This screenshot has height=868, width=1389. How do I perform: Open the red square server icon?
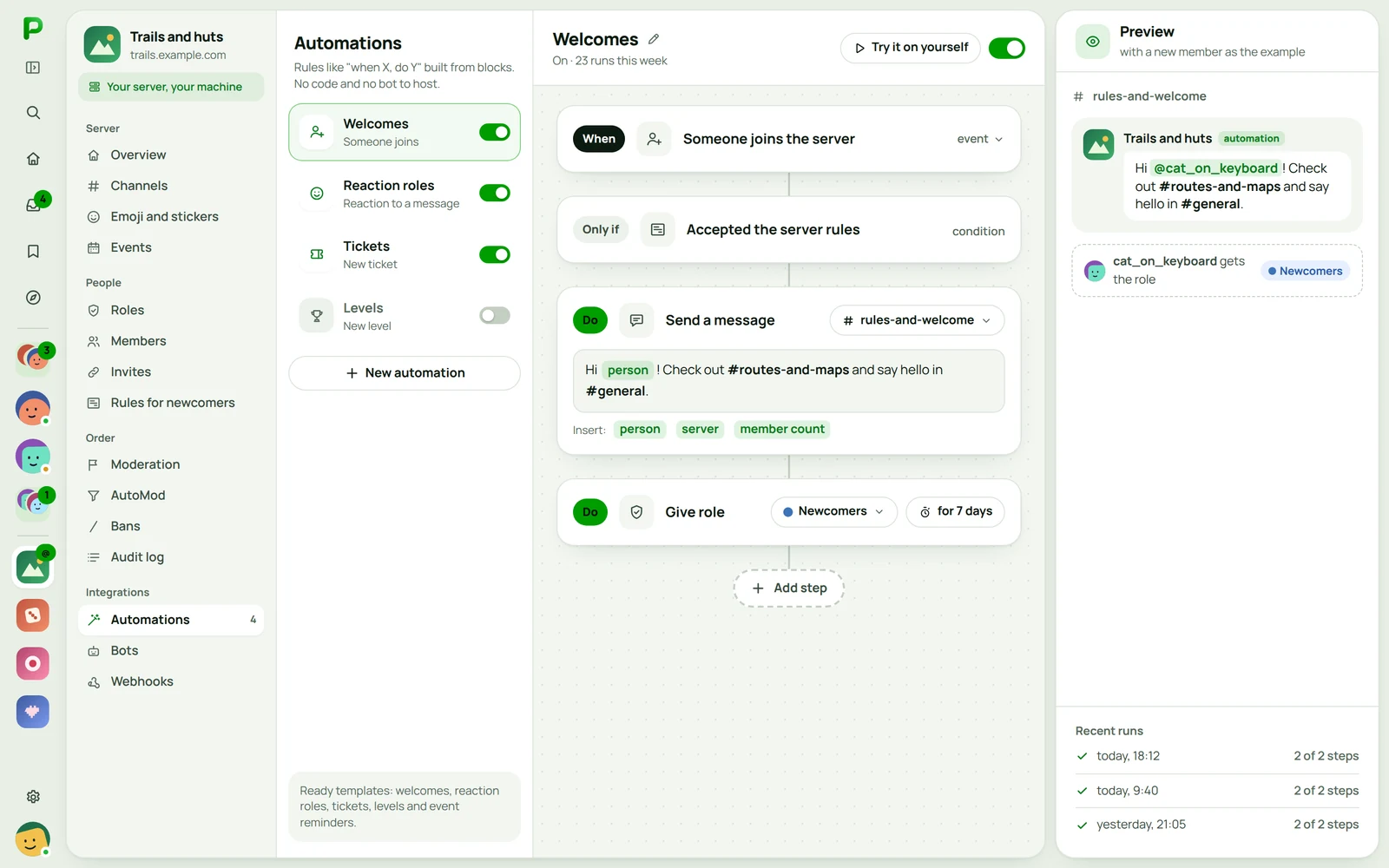pyautogui.click(x=33, y=615)
